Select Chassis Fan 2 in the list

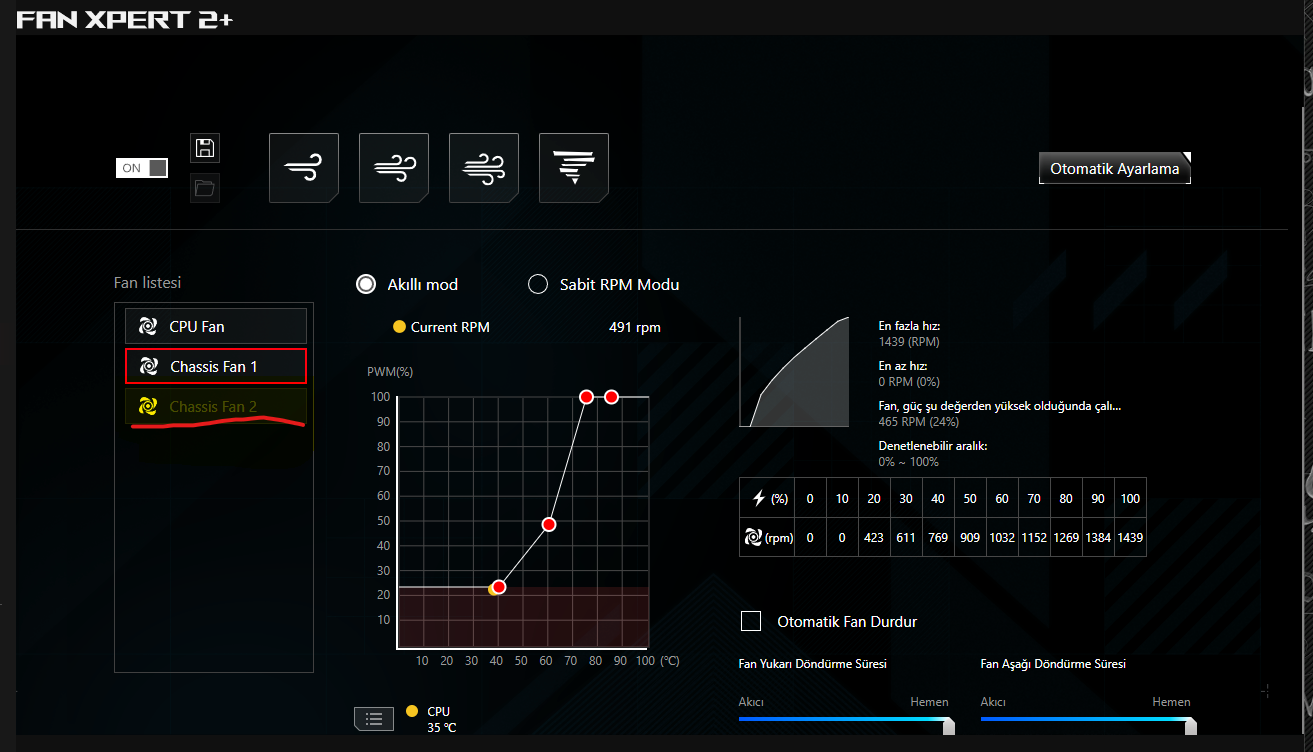[216, 406]
